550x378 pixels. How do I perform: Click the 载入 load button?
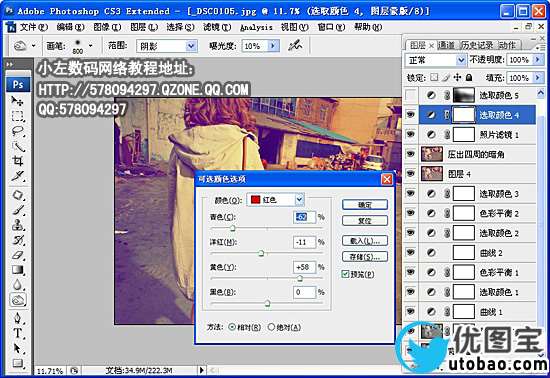pyautogui.click(x=365, y=241)
